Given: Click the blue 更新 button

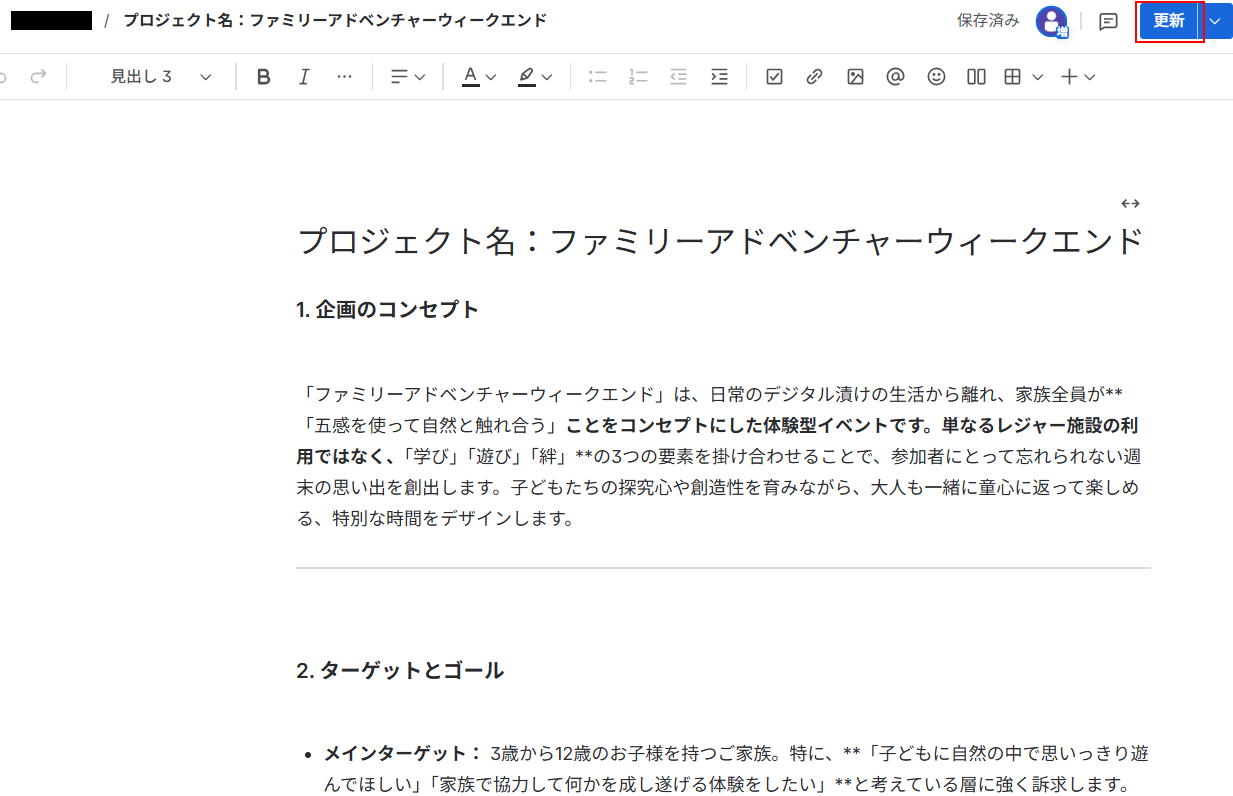Looking at the screenshot, I should coord(1169,21).
